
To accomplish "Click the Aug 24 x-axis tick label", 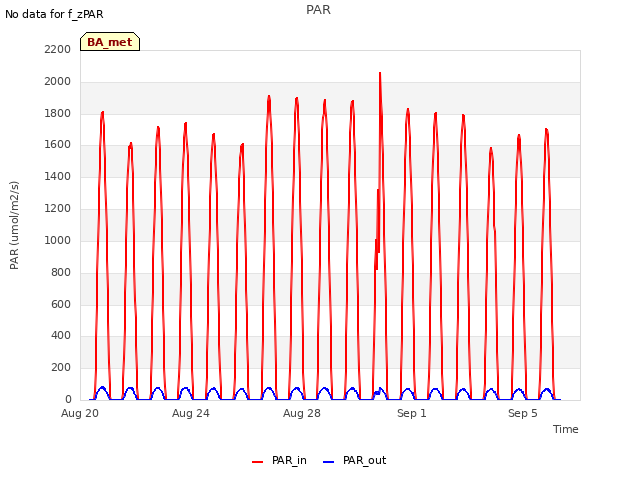I will [191, 413].
